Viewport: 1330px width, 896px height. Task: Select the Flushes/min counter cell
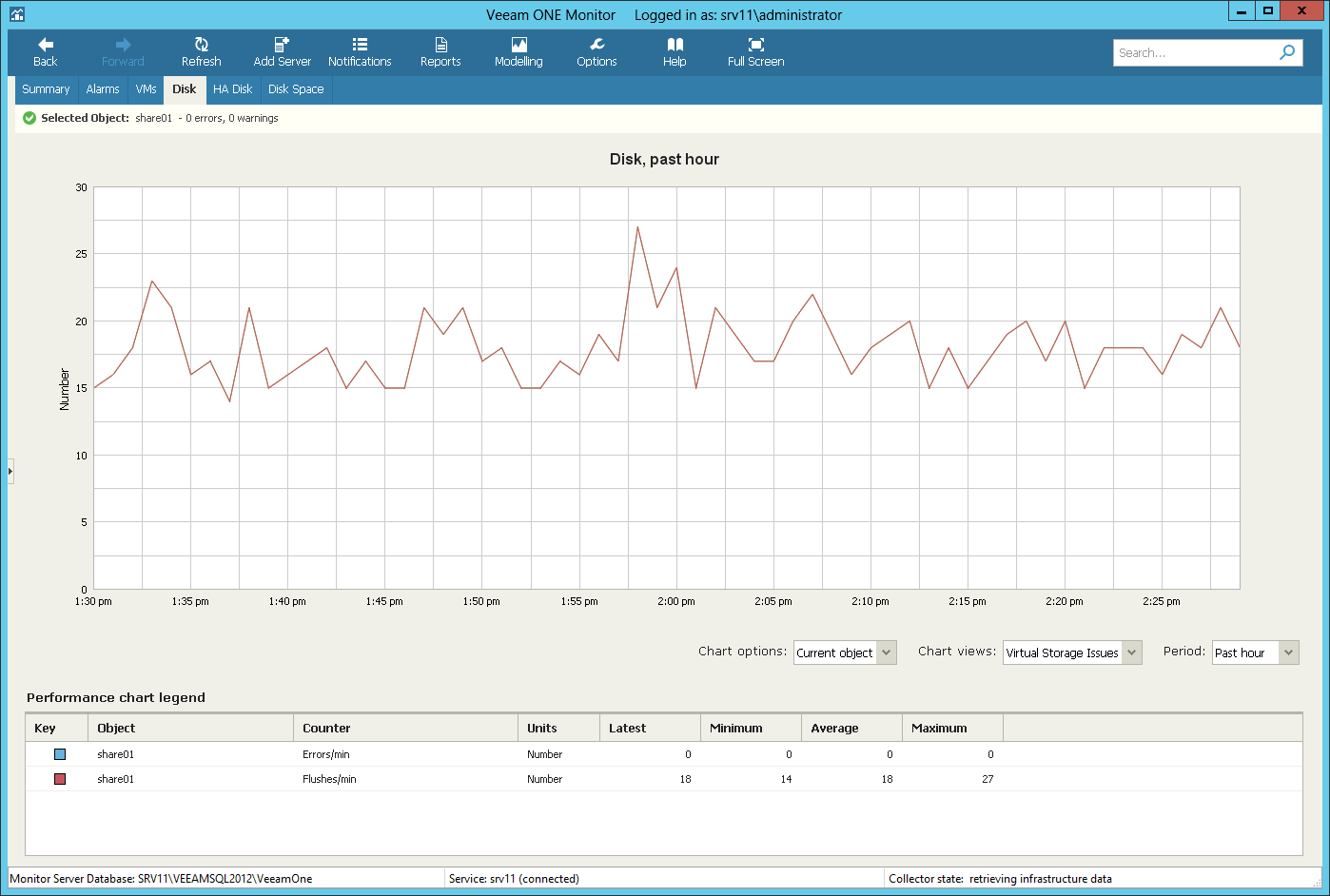pyautogui.click(x=329, y=779)
